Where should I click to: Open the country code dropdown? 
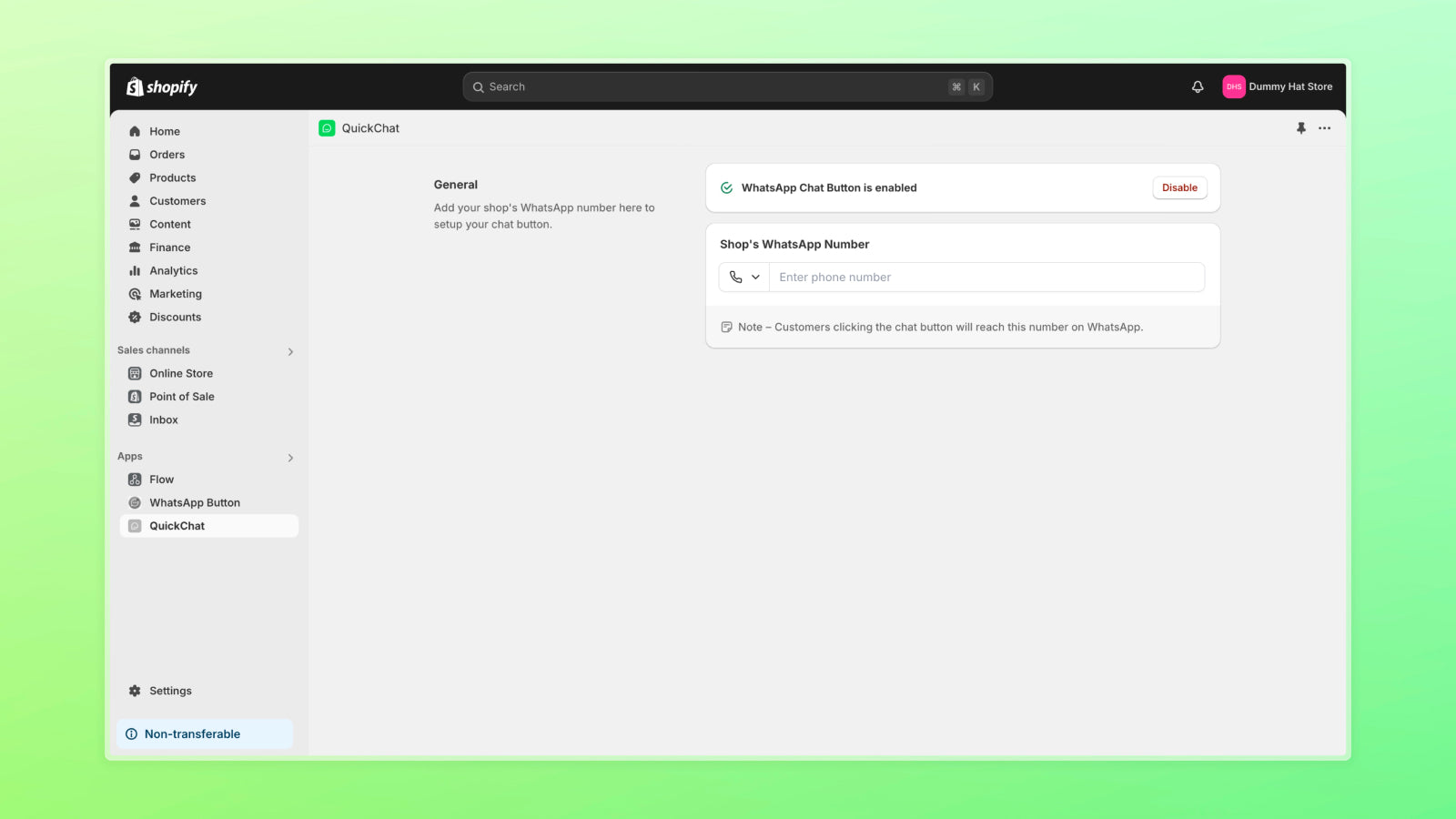743,277
